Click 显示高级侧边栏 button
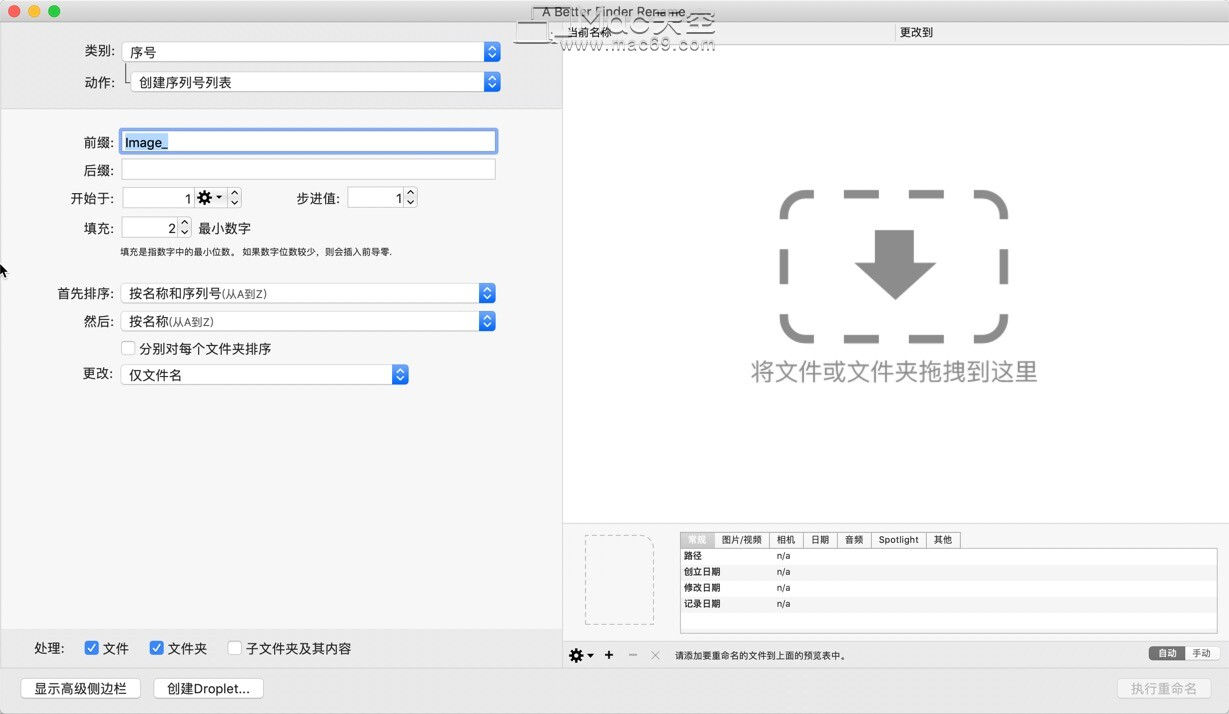This screenshot has height=714, width=1229. coord(81,688)
